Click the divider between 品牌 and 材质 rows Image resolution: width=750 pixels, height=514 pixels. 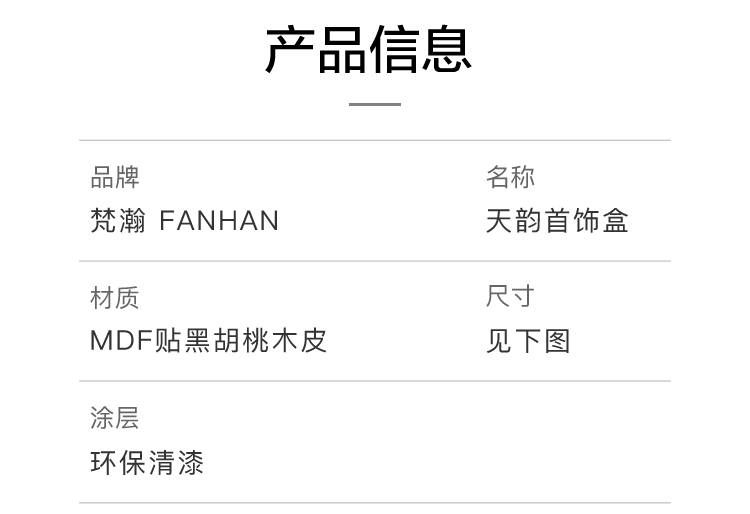[x=375, y=261]
